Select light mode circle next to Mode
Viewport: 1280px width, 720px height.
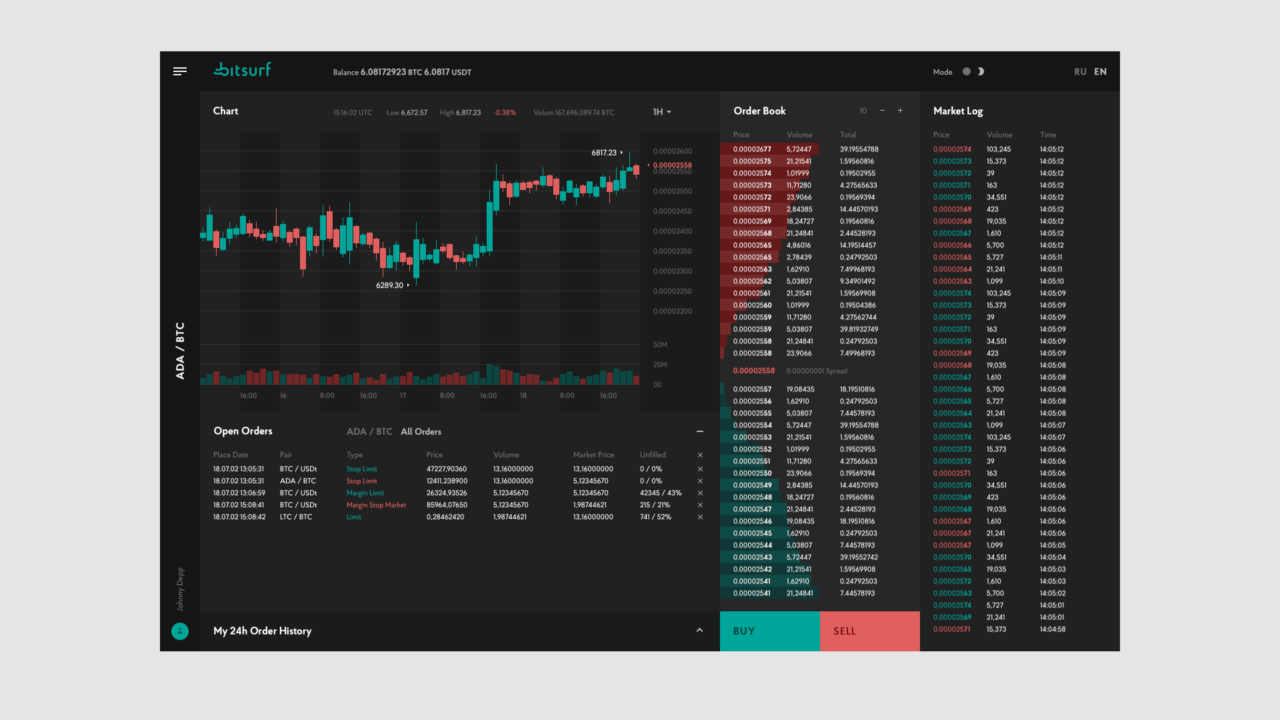966,72
